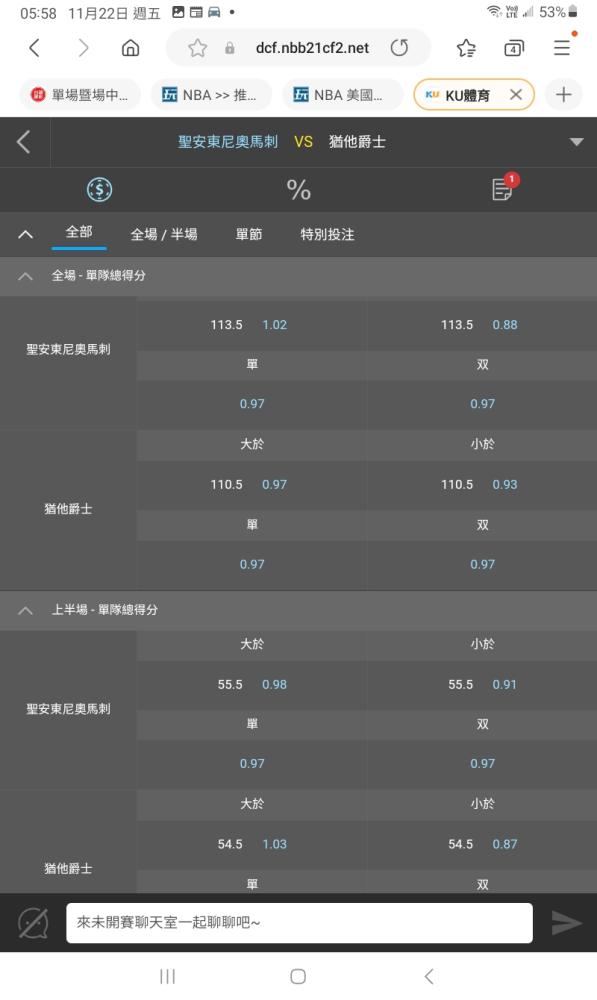Bet Spurs first half under 55.5 at 0.91
This screenshot has height=1000, width=597.
(x=482, y=684)
